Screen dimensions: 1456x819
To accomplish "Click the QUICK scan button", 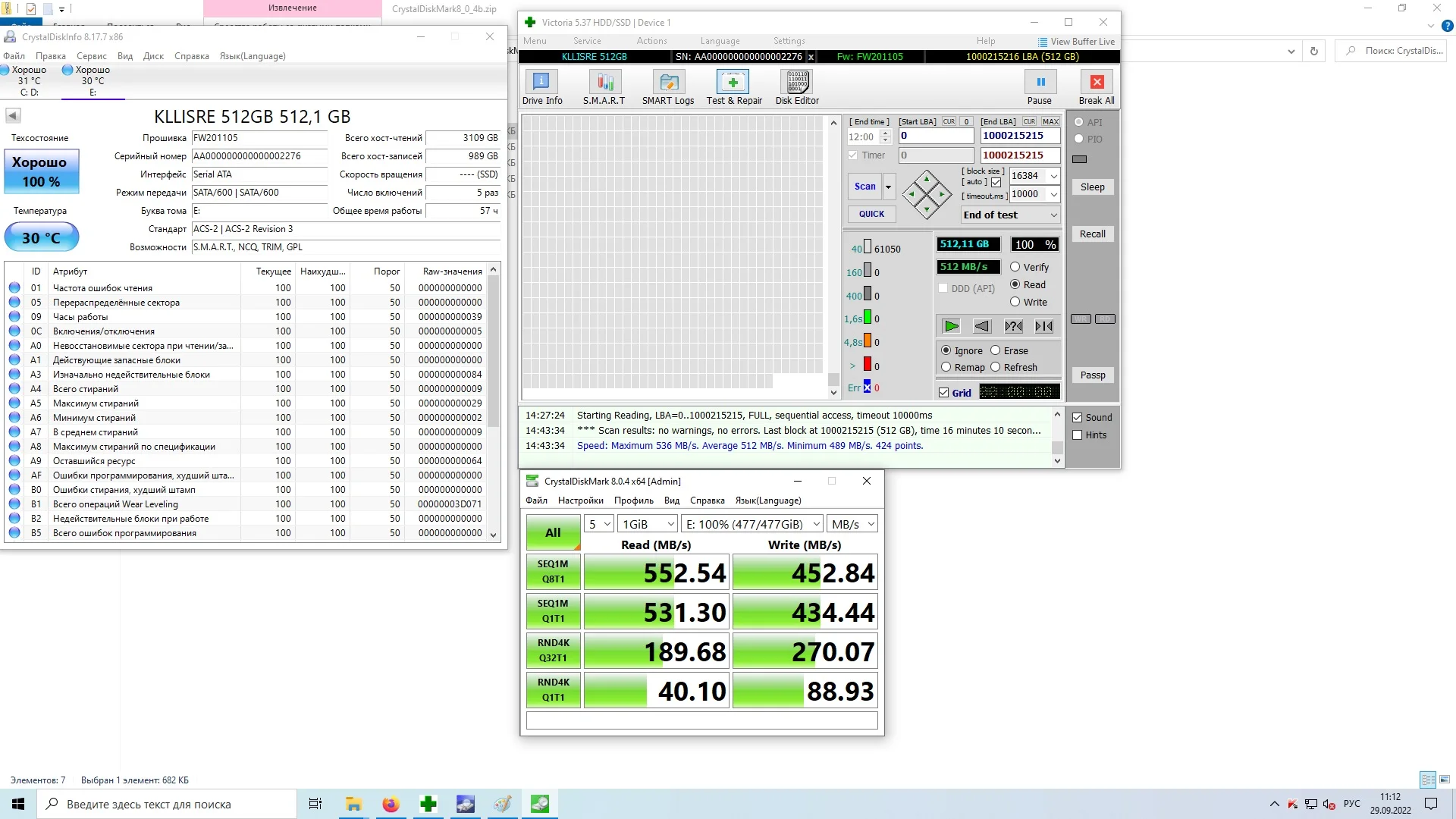I will tap(871, 215).
